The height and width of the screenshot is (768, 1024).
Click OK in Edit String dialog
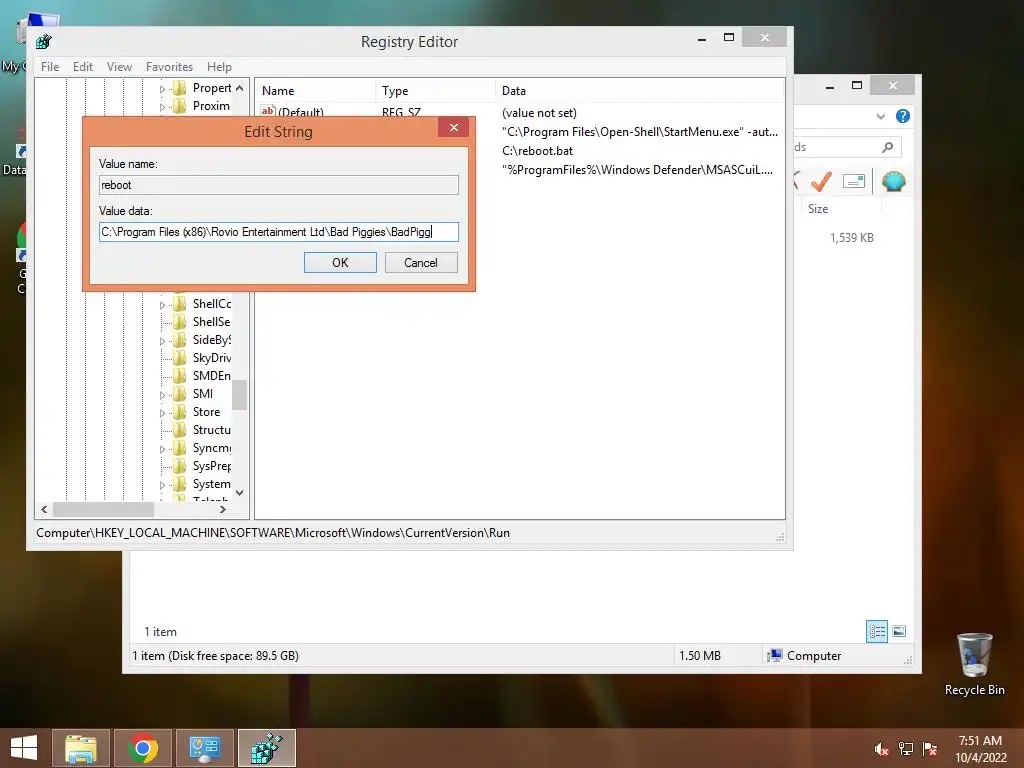(340, 263)
